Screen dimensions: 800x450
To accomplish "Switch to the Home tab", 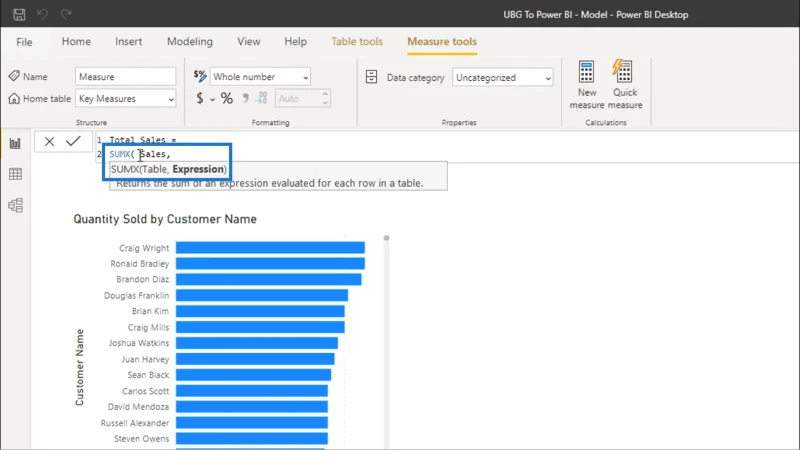I will (x=76, y=41).
